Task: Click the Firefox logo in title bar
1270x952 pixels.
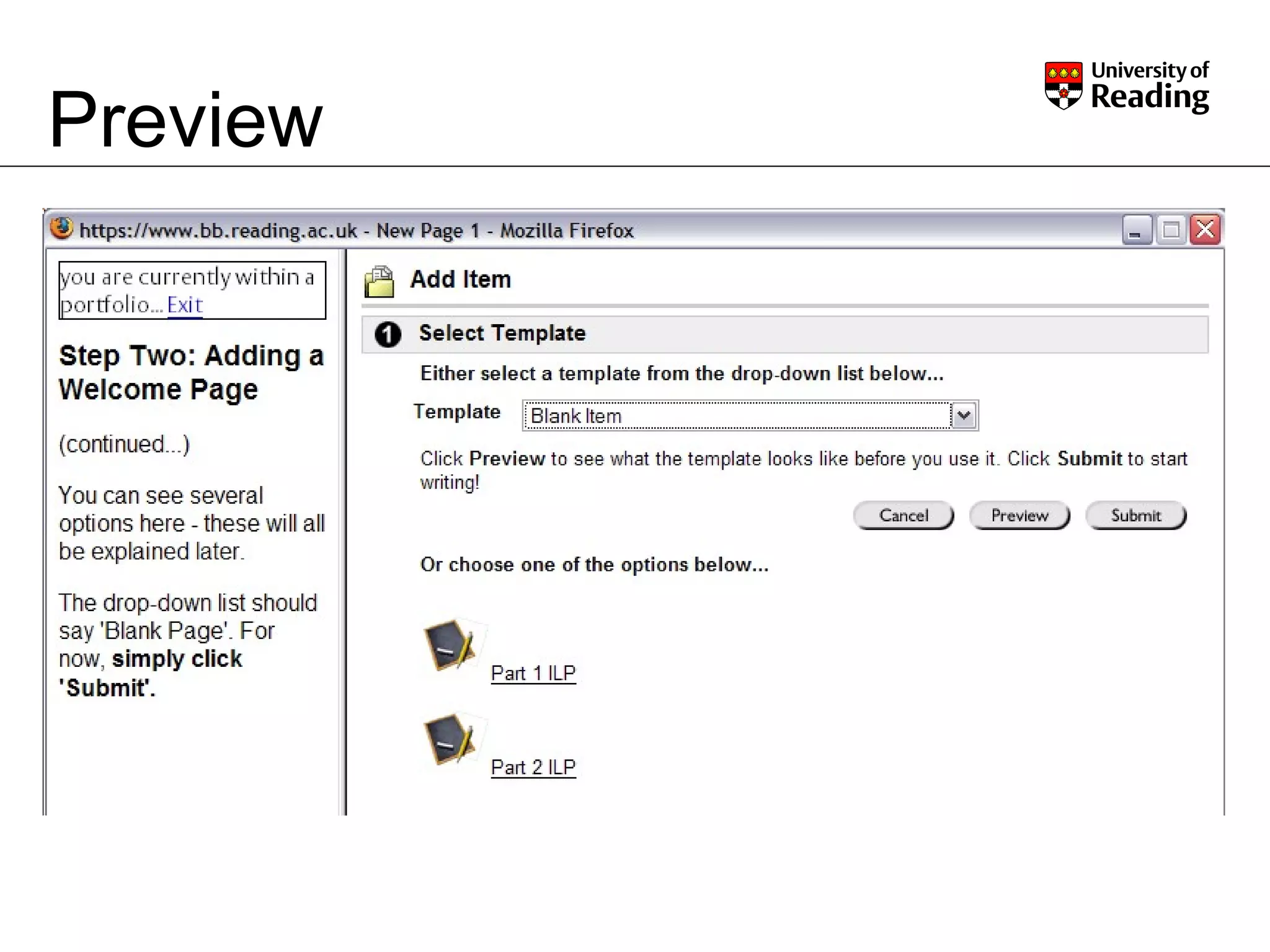Action: click(61, 229)
